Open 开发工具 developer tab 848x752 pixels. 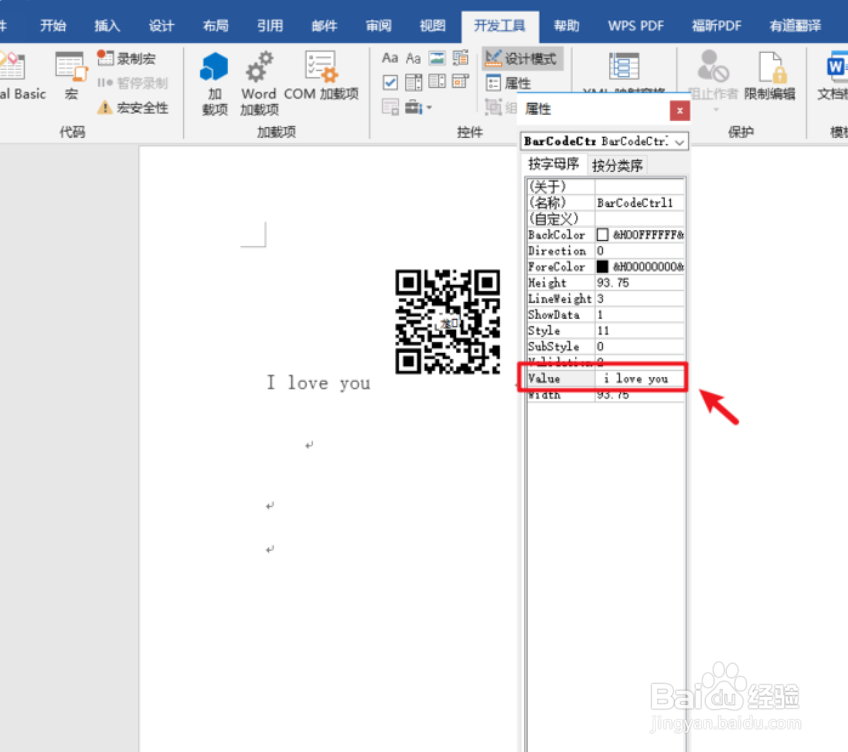tap(500, 26)
